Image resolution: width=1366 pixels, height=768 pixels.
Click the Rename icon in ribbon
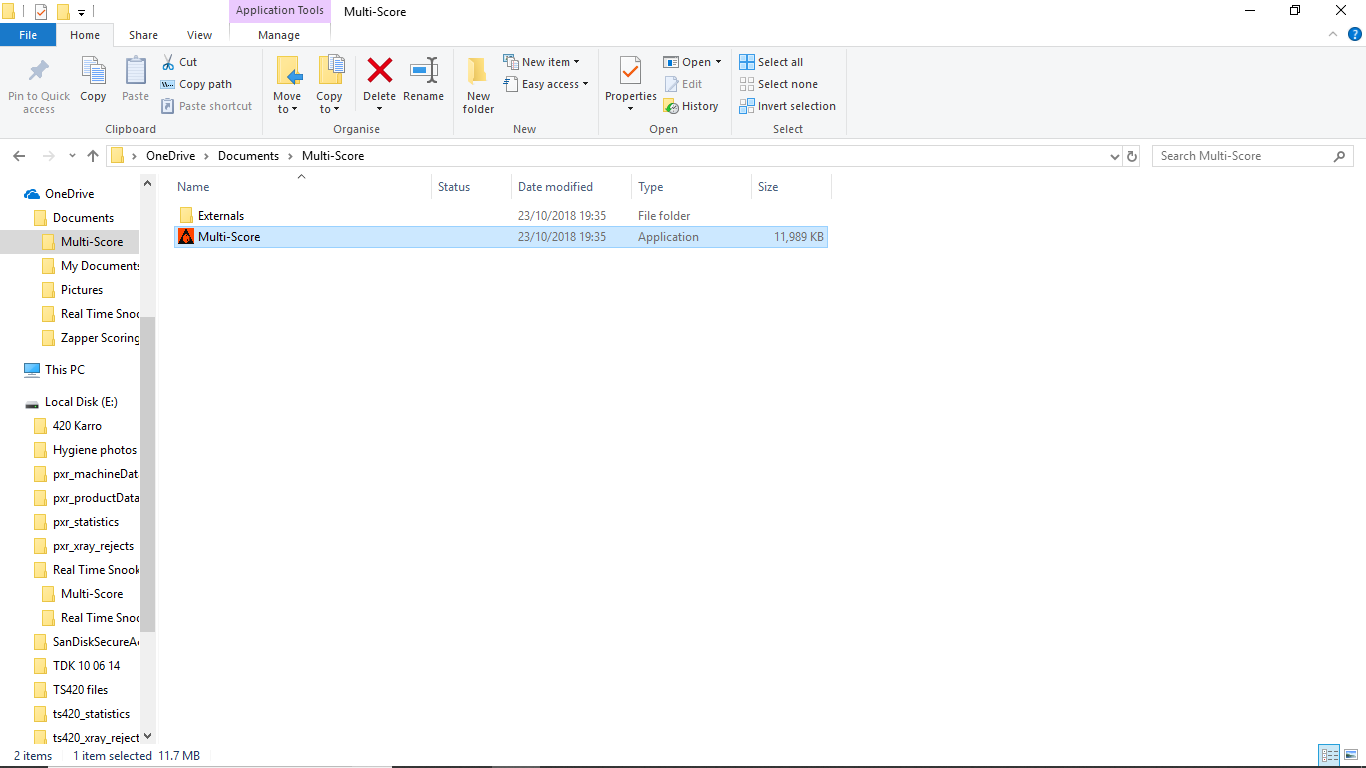(x=423, y=72)
